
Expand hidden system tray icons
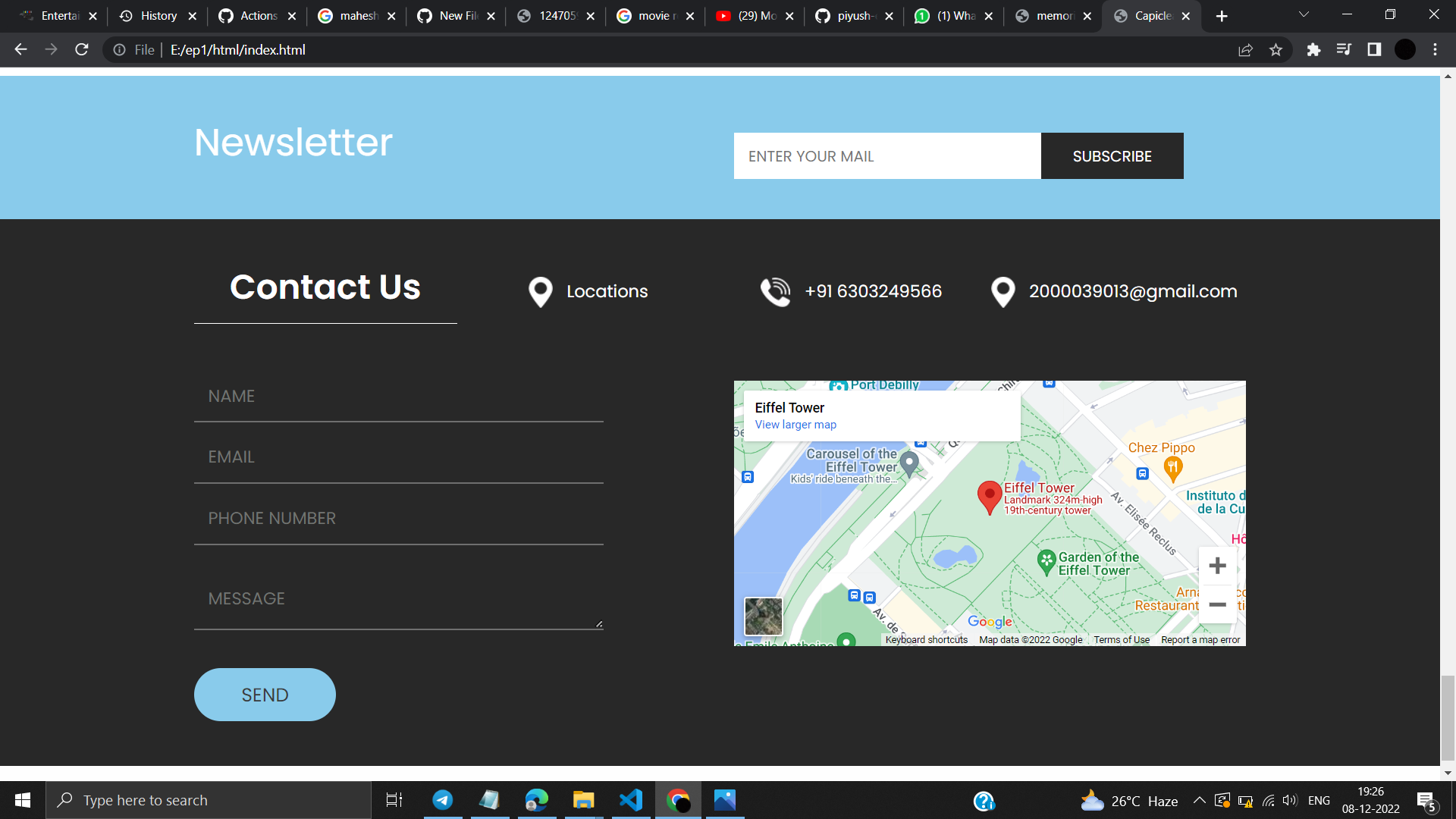point(1200,800)
